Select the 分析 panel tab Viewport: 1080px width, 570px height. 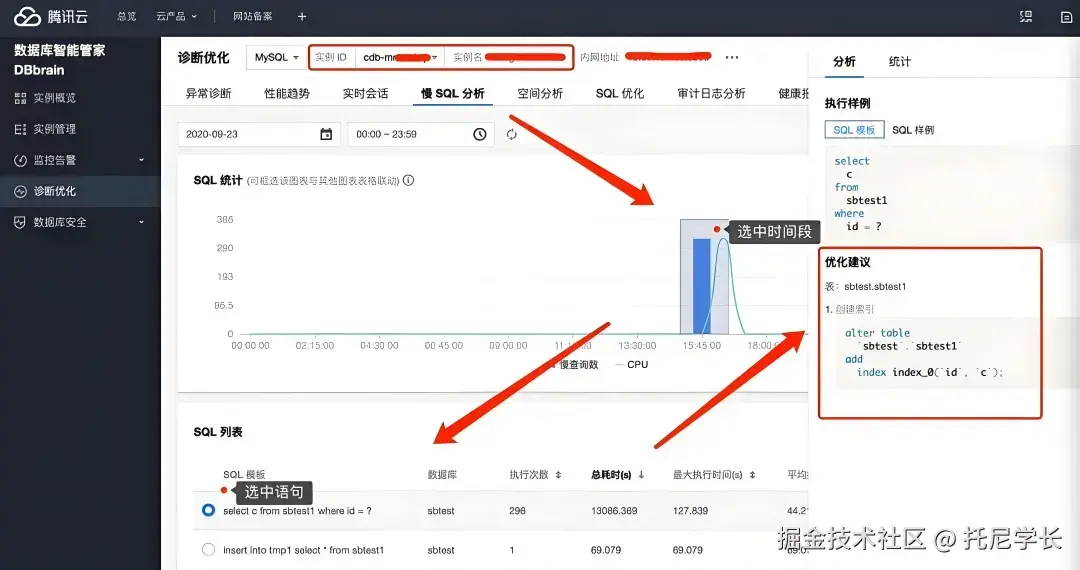point(844,62)
